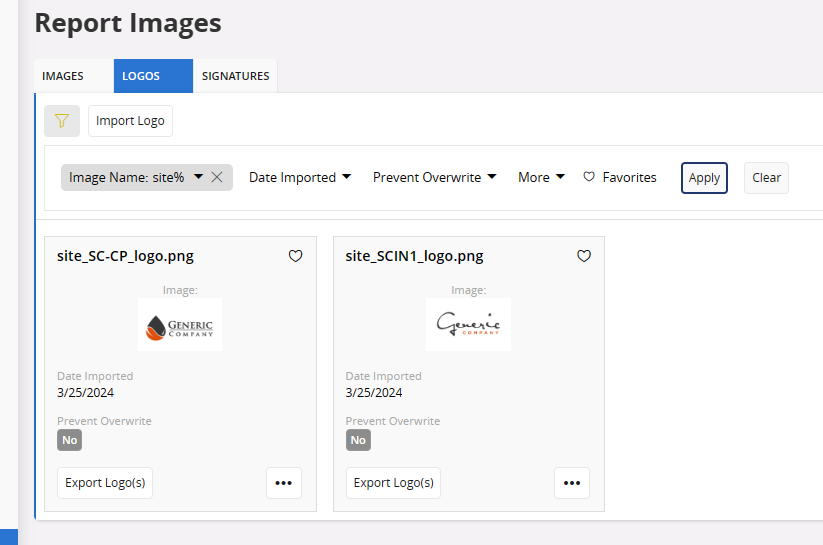Clear all filters
The width and height of the screenshot is (823, 545).
click(766, 178)
